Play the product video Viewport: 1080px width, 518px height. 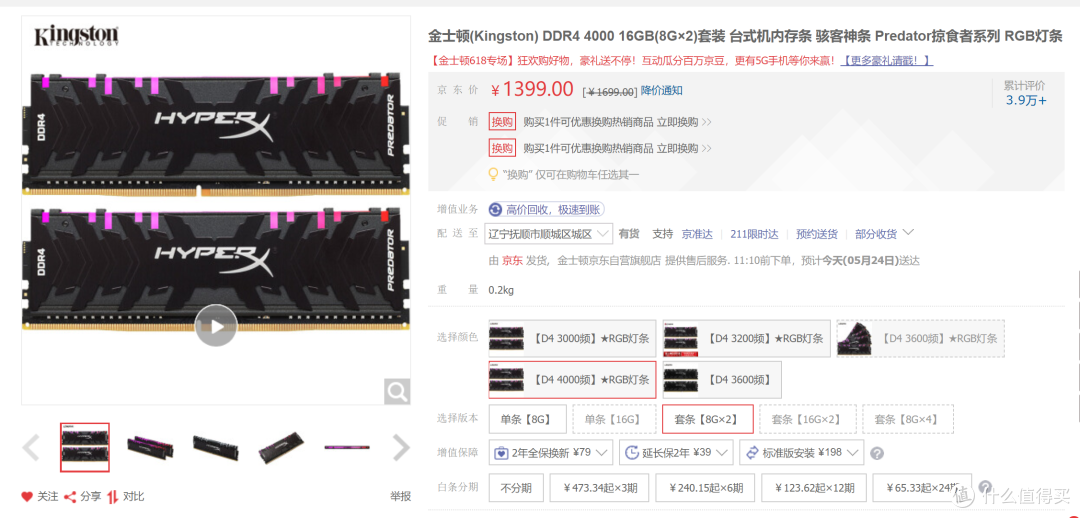pos(216,325)
